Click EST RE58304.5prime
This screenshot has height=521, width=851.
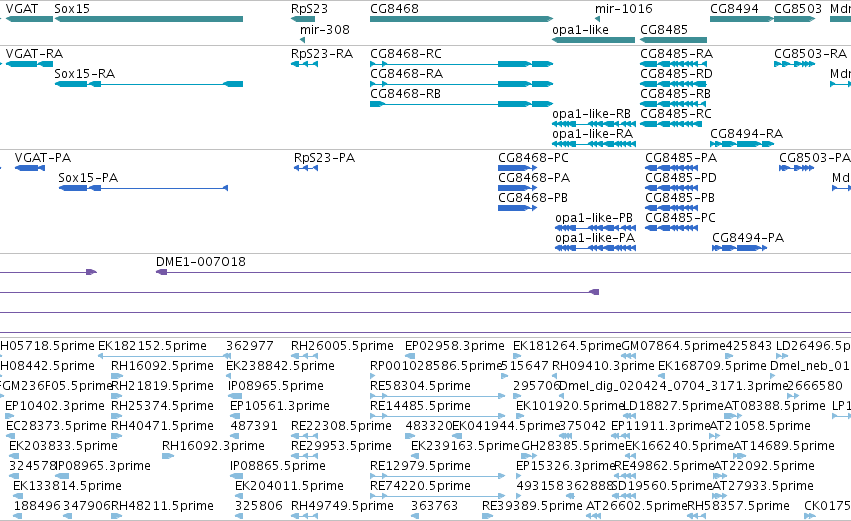[420, 386]
